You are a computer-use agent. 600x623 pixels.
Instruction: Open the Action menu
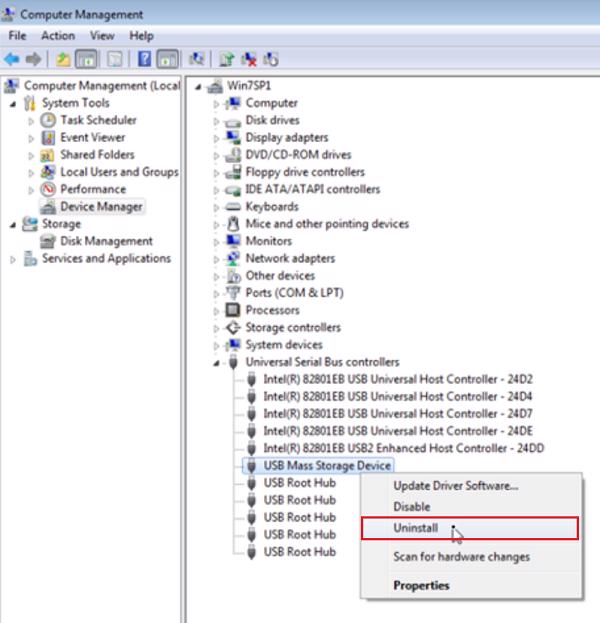point(58,36)
